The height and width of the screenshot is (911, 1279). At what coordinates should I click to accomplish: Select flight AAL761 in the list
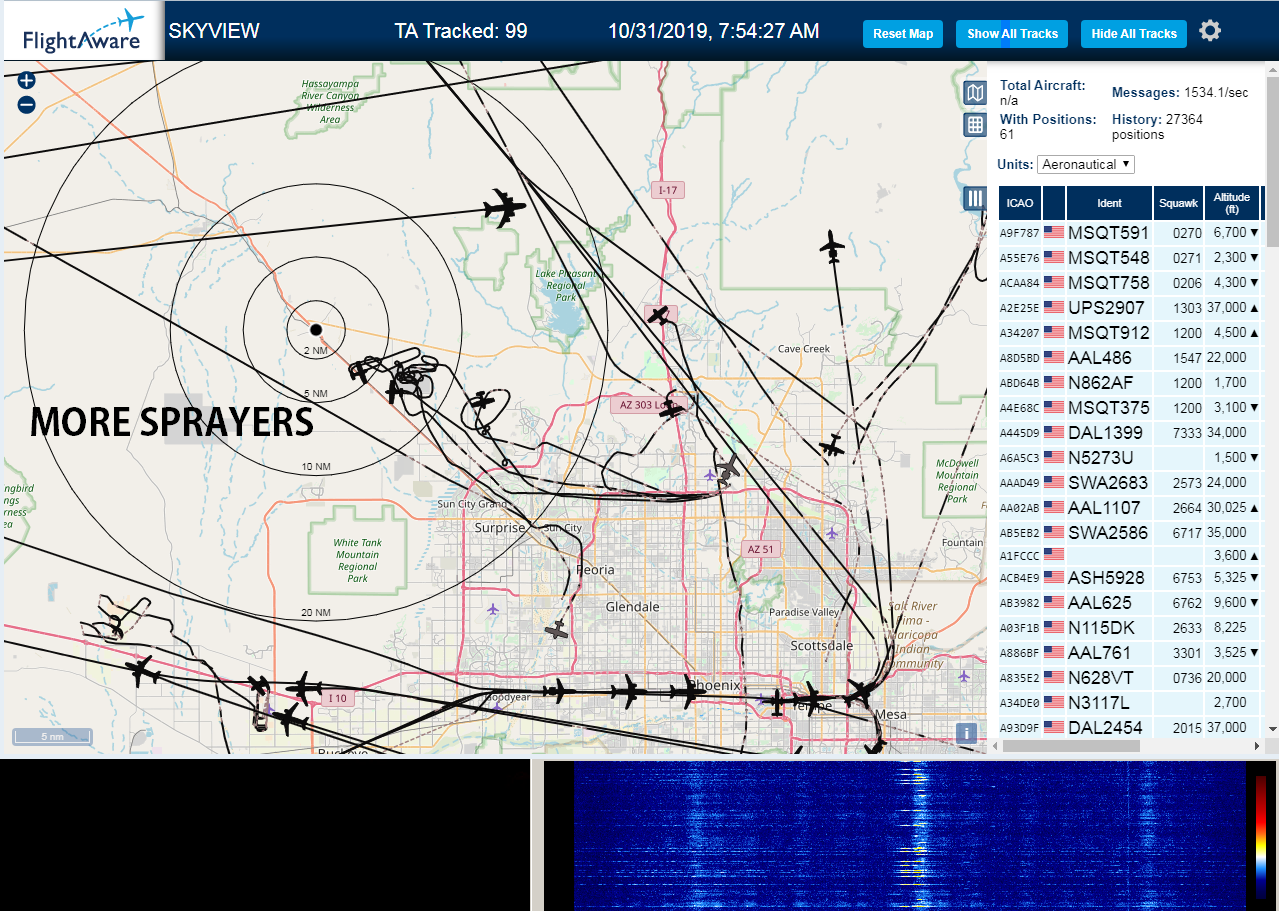point(1130,652)
